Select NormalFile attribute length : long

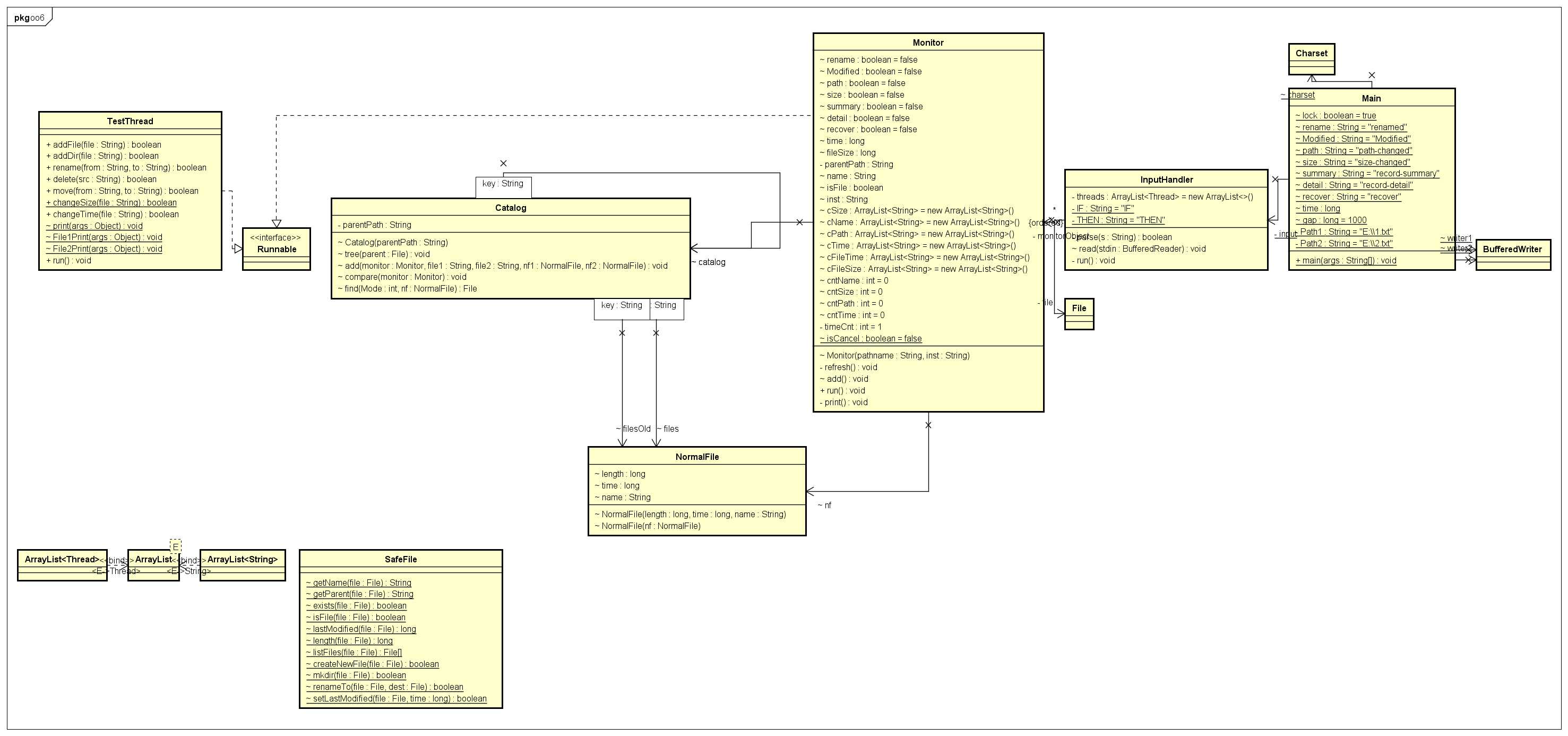(619, 474)
